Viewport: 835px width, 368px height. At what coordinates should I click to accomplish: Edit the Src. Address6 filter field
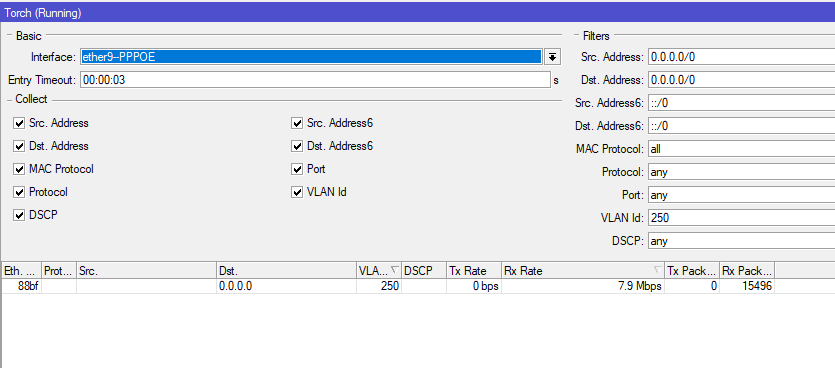[741, 103]
